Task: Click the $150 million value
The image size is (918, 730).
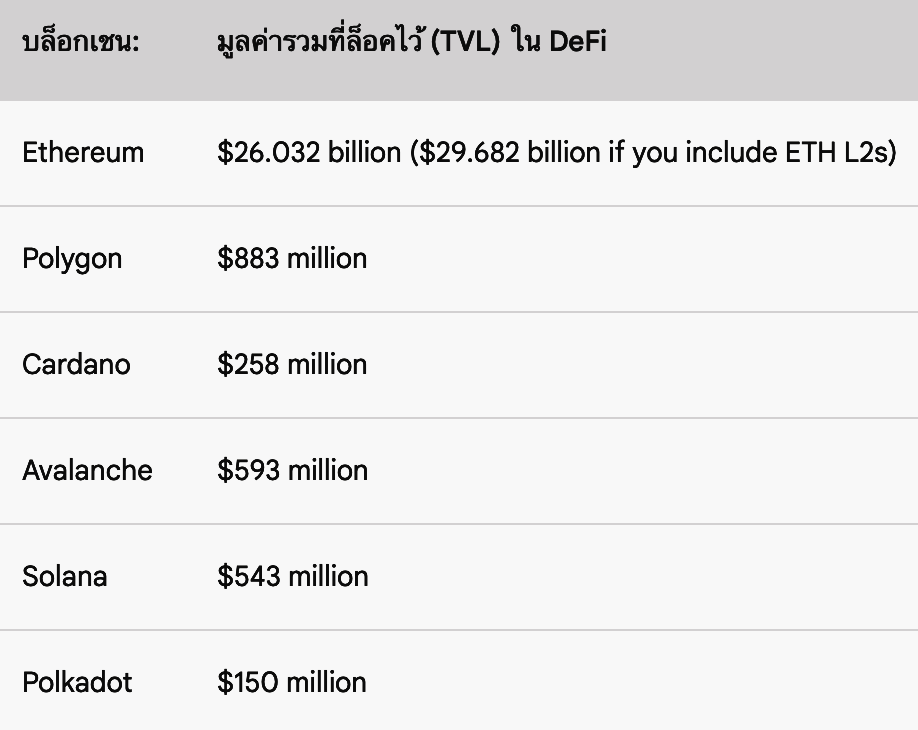Action: 292,682
